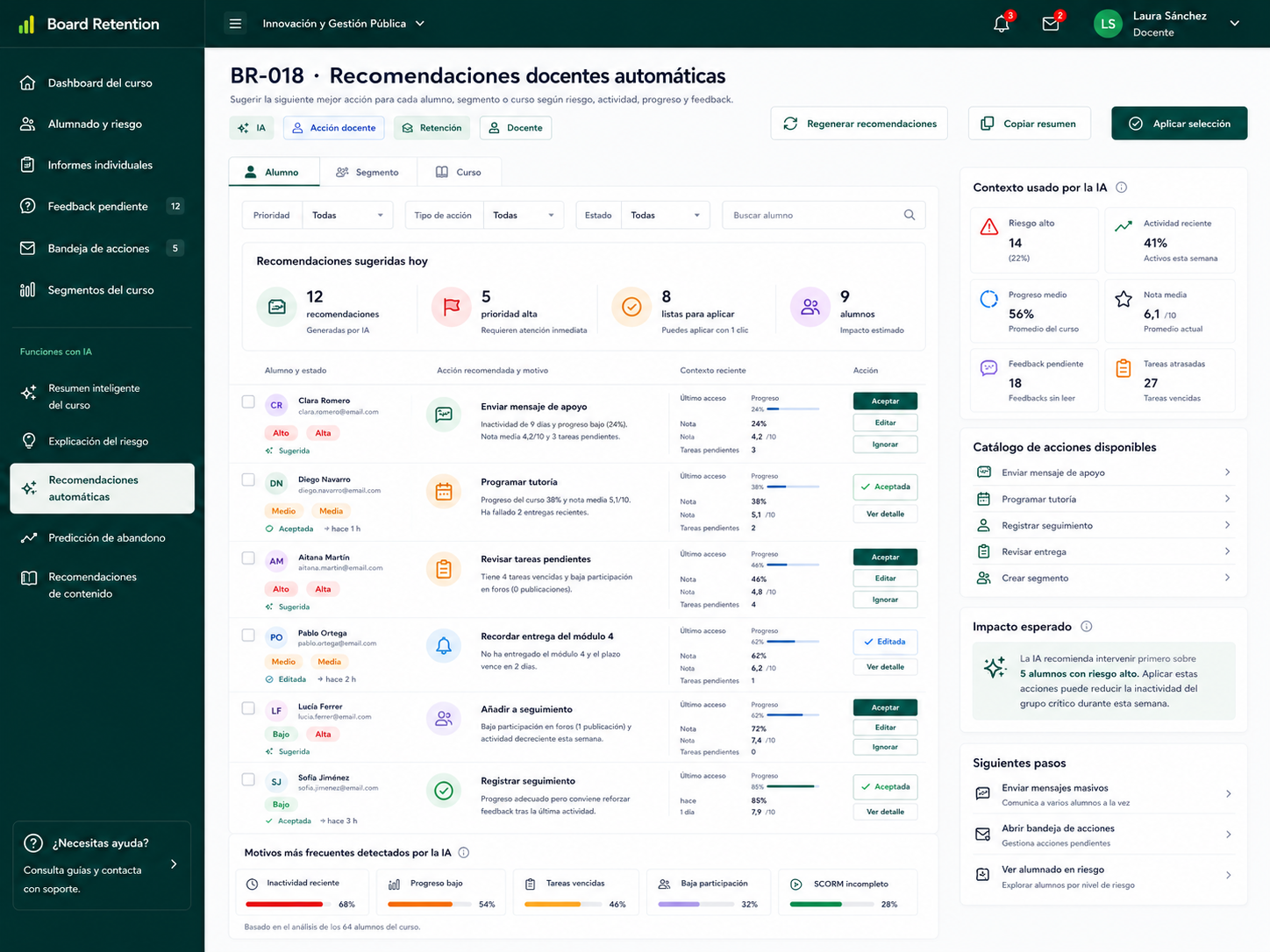
Task: Tick the checkbox for Aitana Martín
Action: pyautogui.click(x=248, y=558)
